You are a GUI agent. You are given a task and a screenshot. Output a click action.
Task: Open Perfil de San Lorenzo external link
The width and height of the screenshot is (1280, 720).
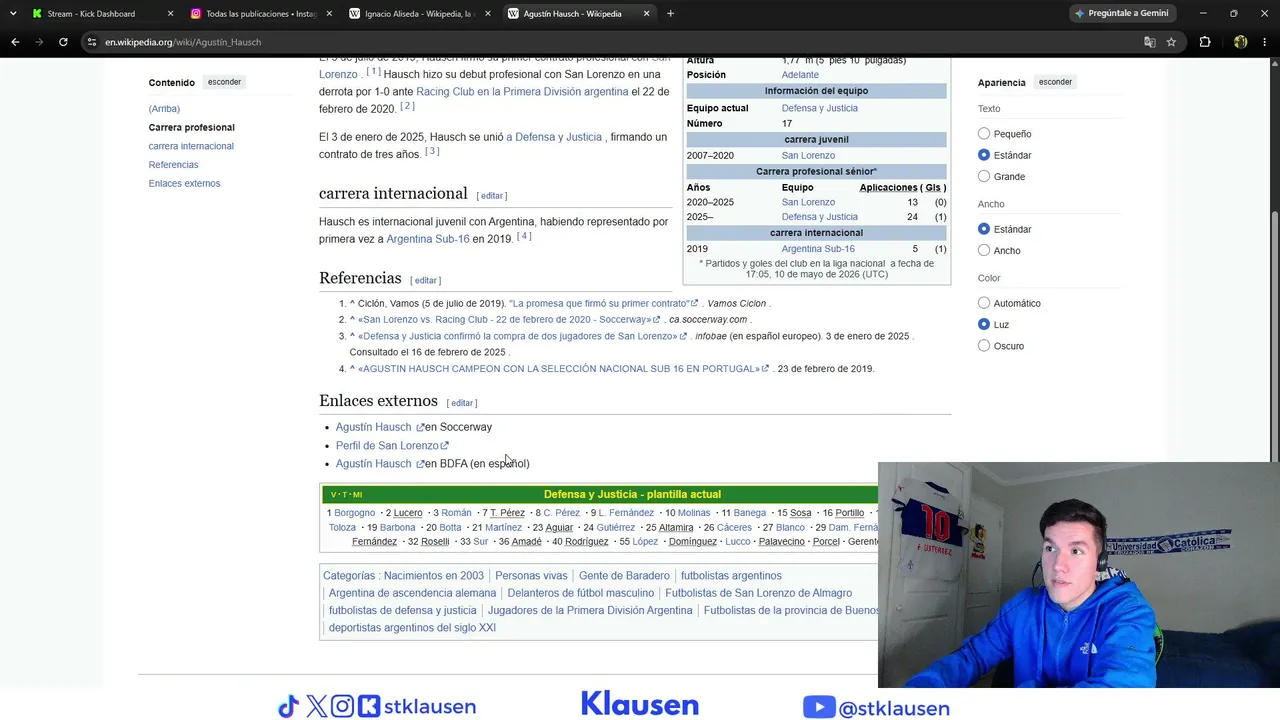click(392, 445)
